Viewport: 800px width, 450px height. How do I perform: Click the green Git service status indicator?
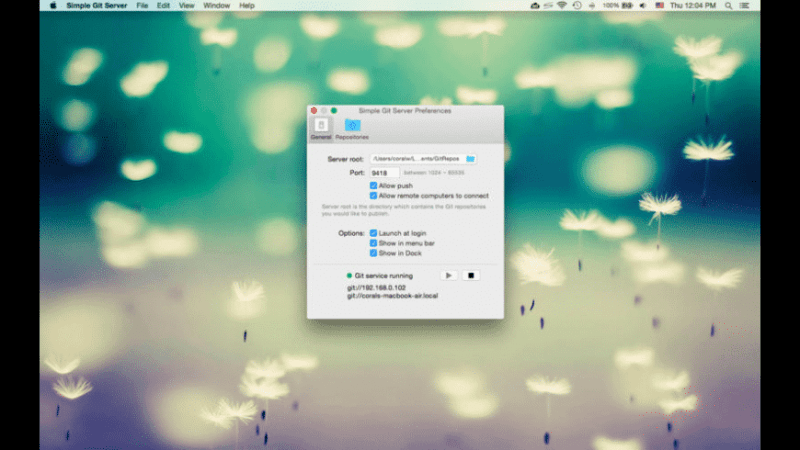[x=349, y=276]
